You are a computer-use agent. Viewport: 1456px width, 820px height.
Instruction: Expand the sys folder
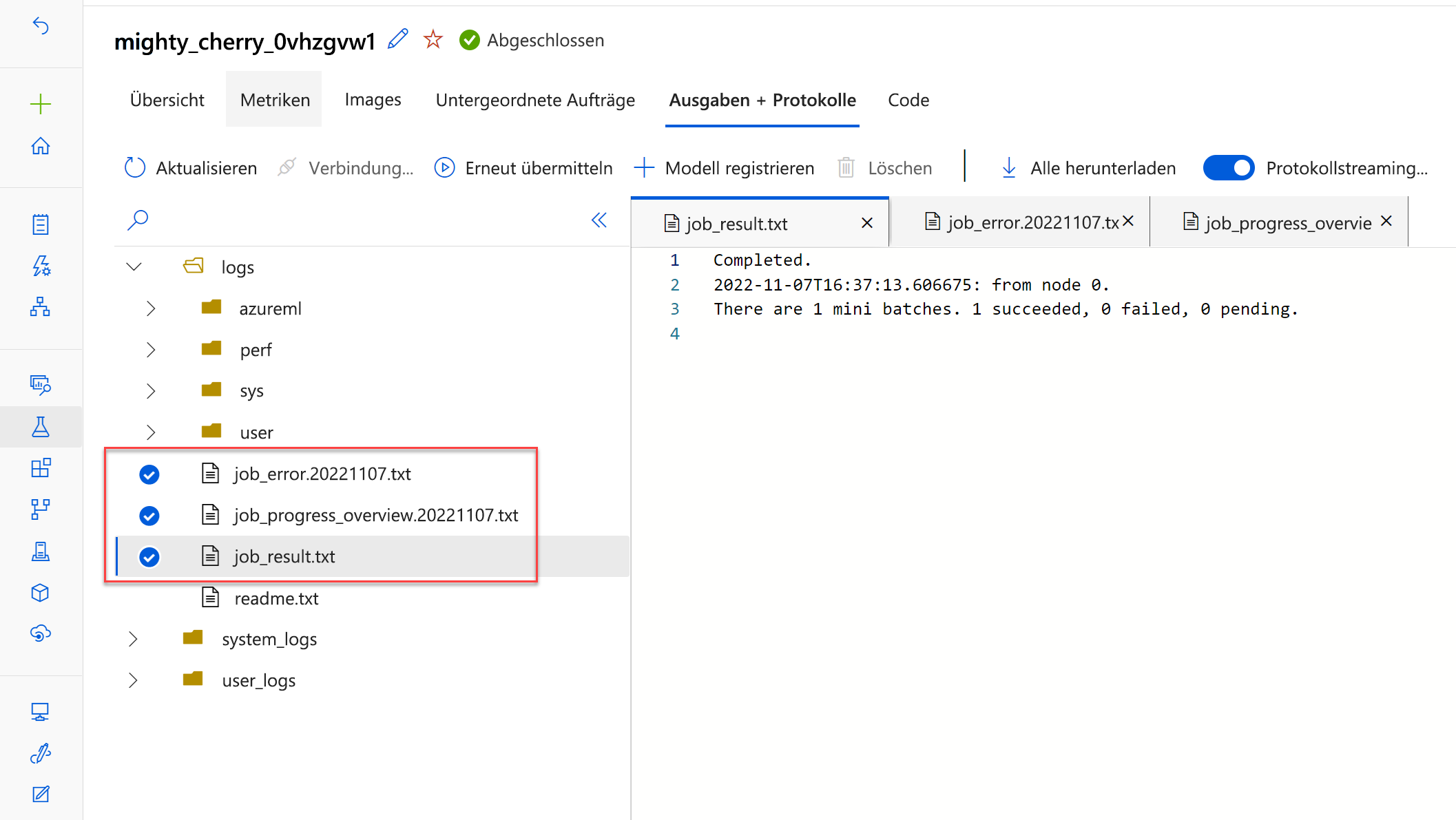pos(151,391)
